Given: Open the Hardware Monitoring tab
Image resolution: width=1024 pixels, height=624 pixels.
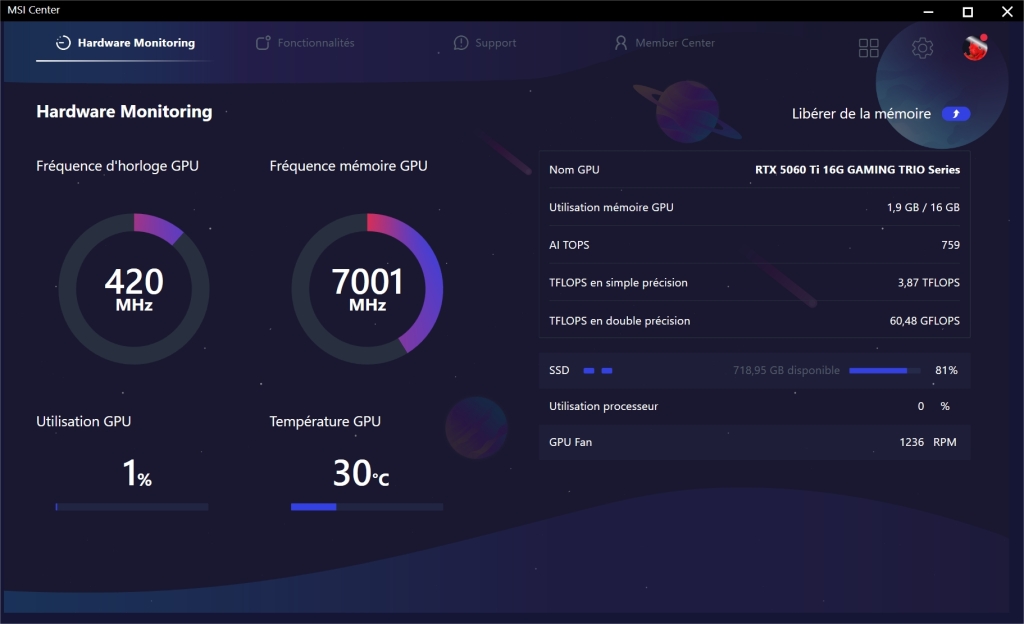Looking at the screenshot, I should click(x=125, y=43).
